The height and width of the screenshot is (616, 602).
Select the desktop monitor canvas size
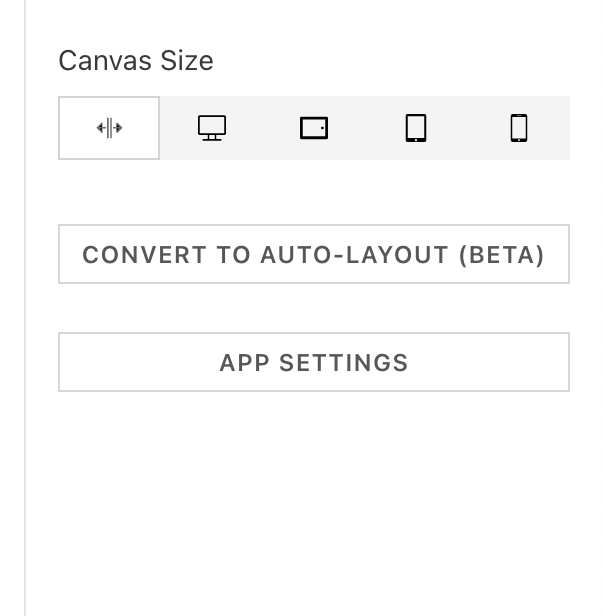point(212,128)
